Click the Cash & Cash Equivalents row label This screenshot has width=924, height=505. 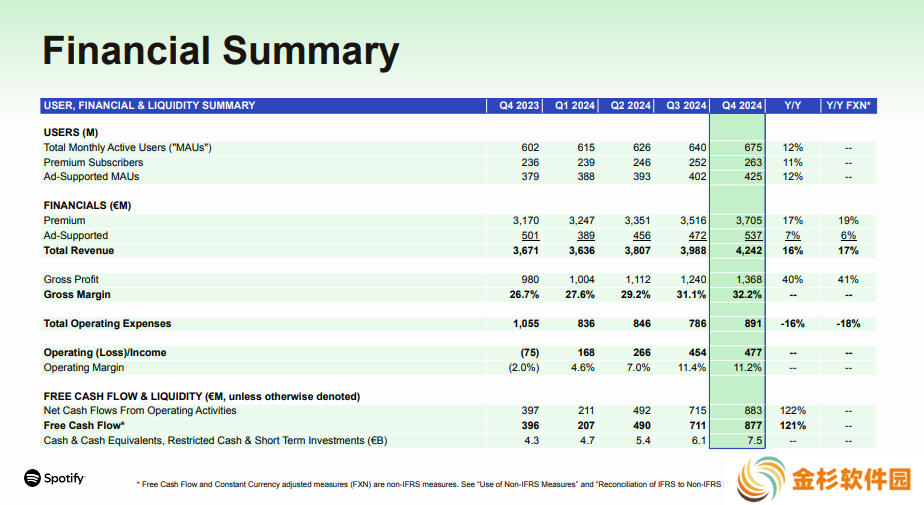(215, 440)
